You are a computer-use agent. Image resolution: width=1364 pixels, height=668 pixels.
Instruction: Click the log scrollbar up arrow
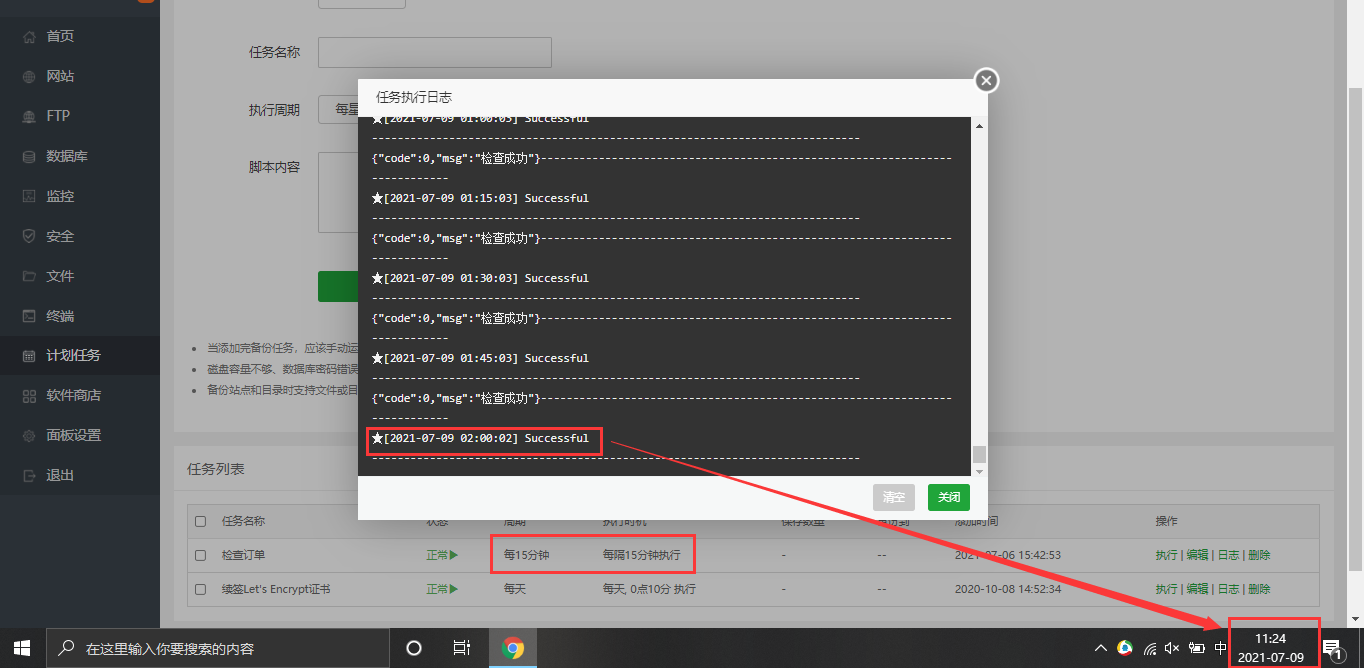pos(979,126)
